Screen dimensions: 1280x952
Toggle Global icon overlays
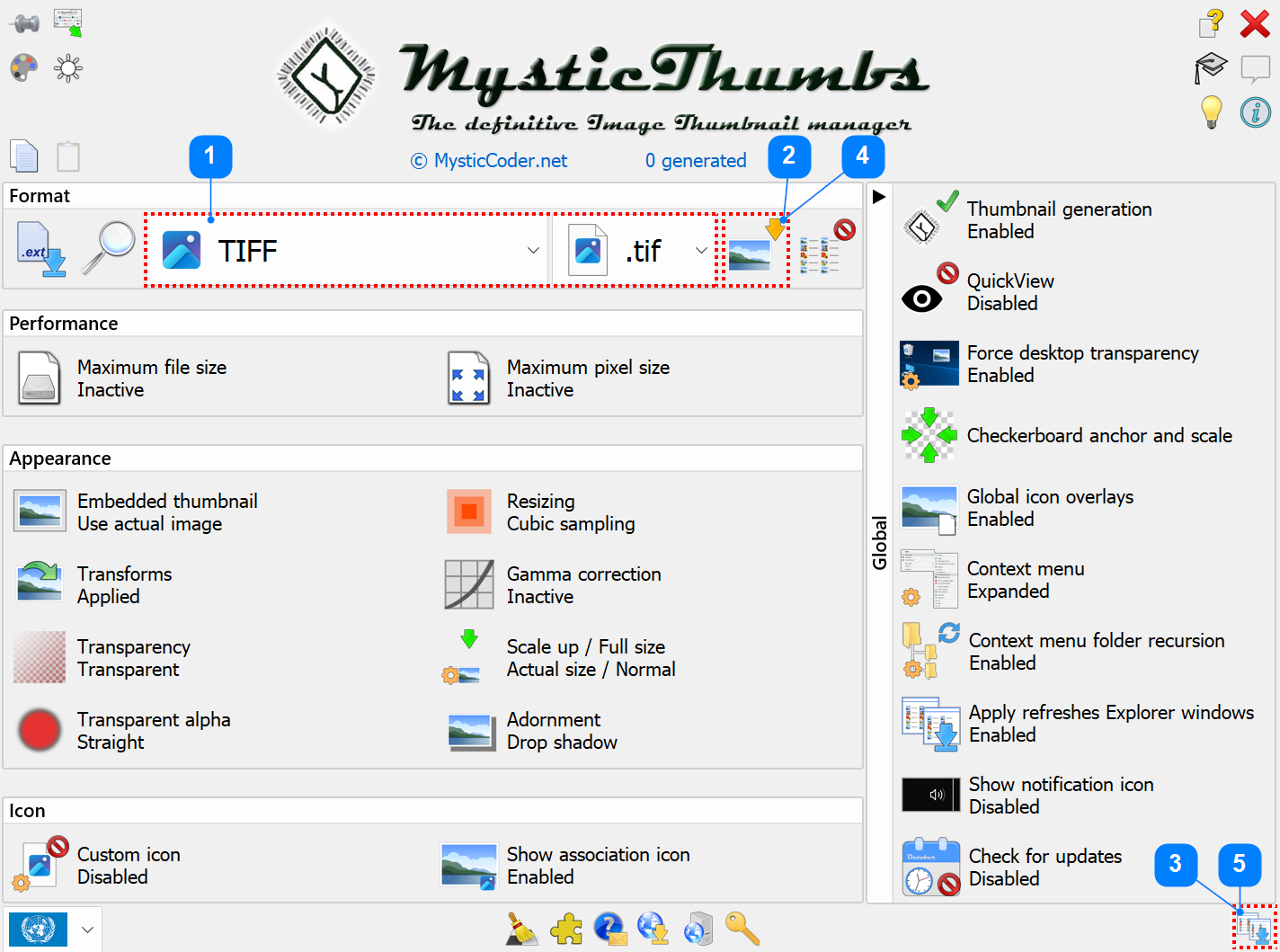pos(1018,508)
